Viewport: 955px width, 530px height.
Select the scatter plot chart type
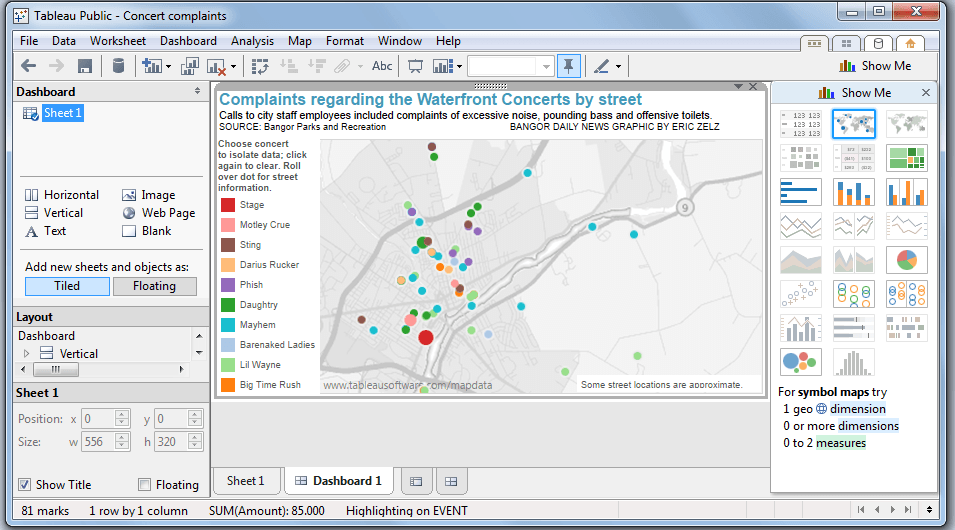click(801, 294)
